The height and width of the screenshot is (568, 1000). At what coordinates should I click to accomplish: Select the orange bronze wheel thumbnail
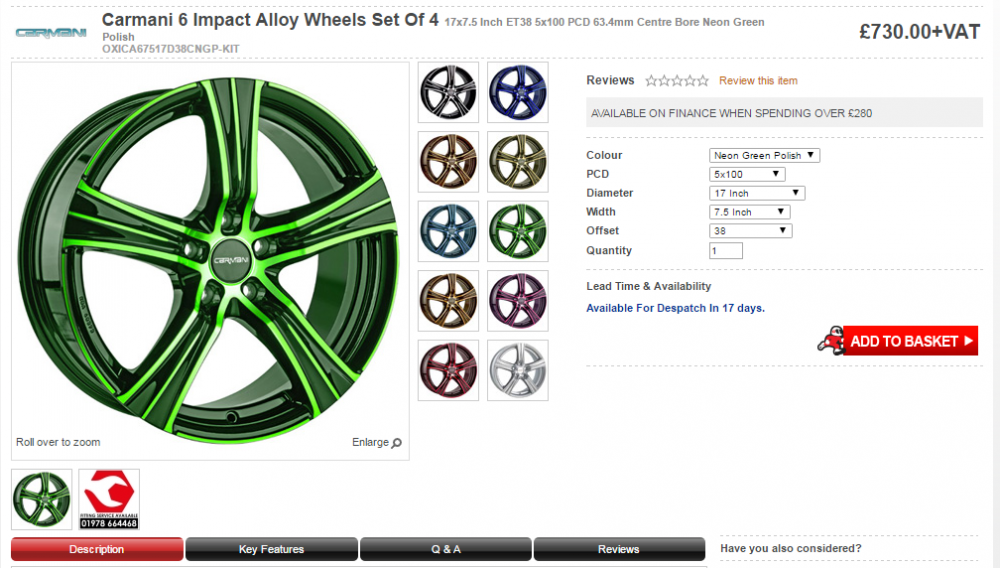pyautogui.click(x=448, y=162)
